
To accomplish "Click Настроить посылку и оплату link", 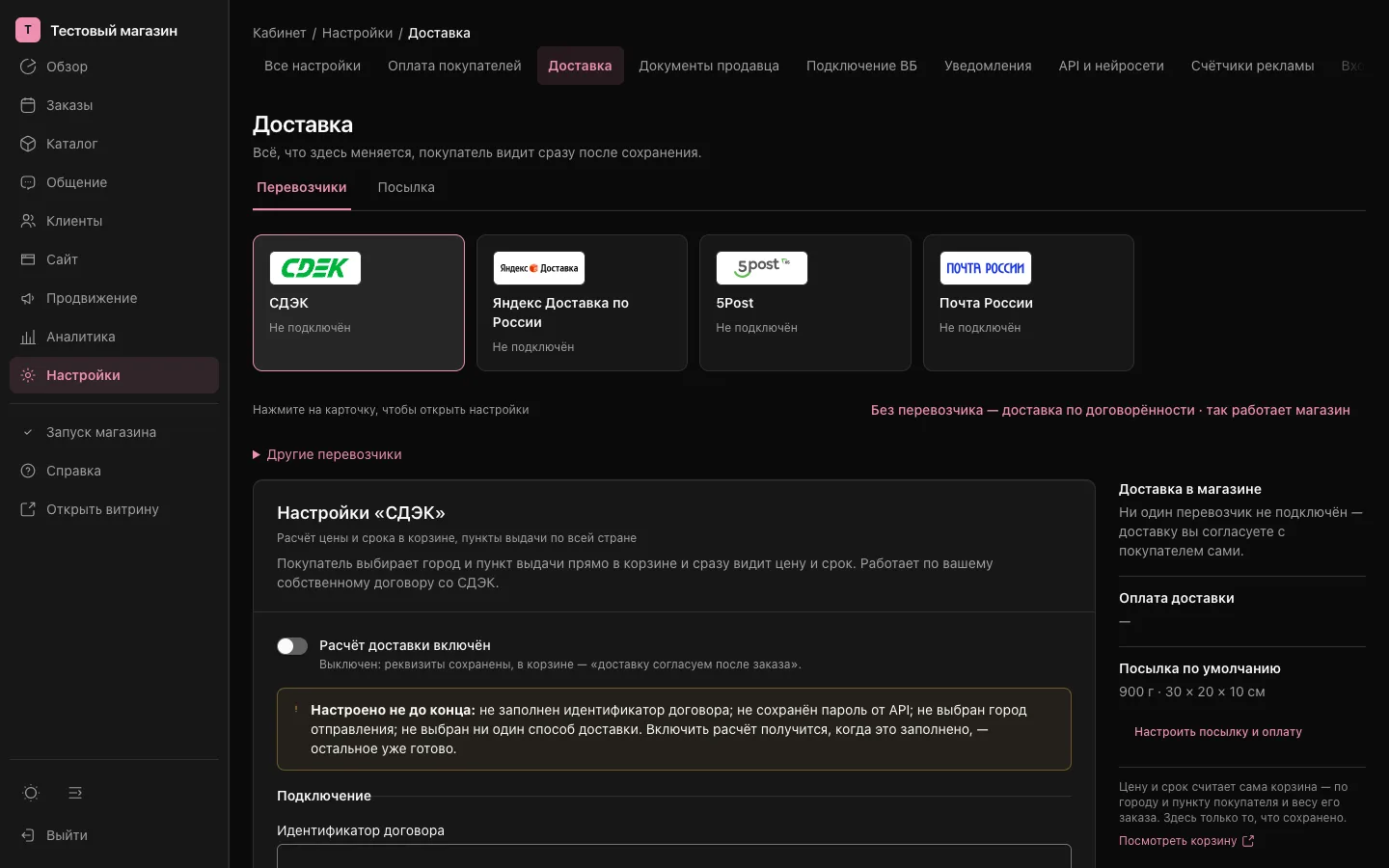I will (1218, 732).
